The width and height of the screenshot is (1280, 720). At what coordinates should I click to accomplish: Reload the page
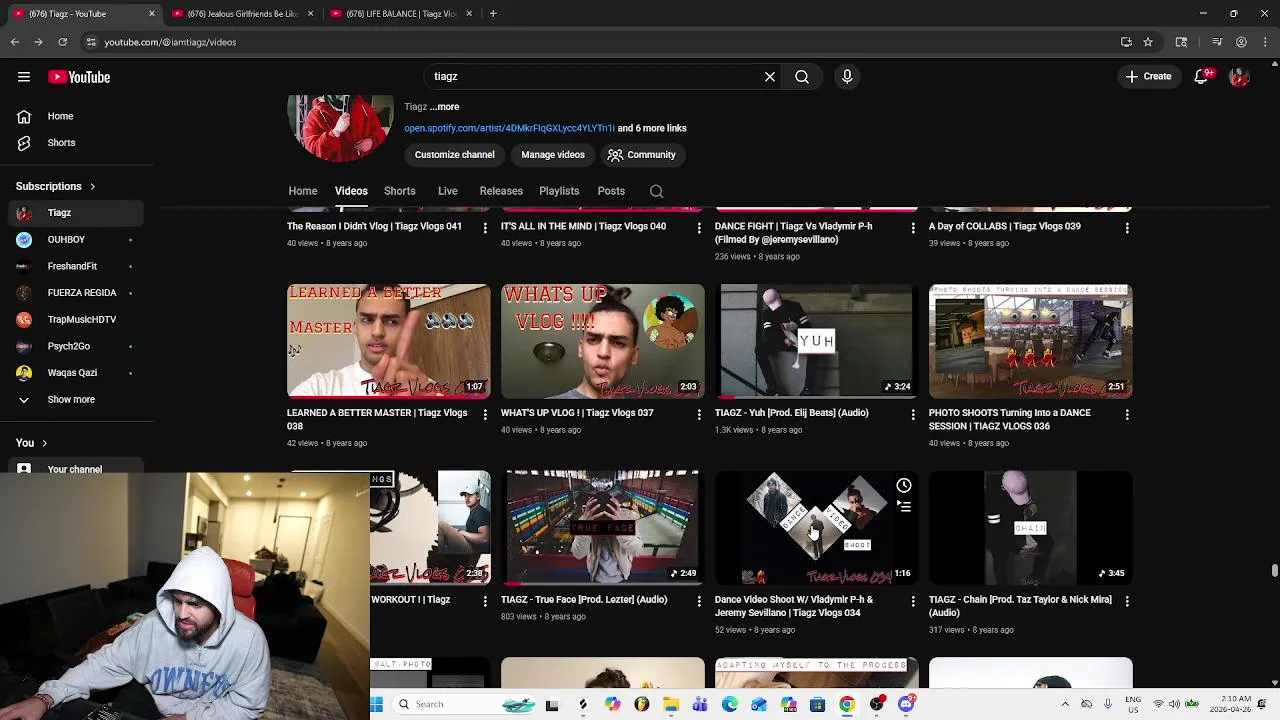[x=63, y=42]
